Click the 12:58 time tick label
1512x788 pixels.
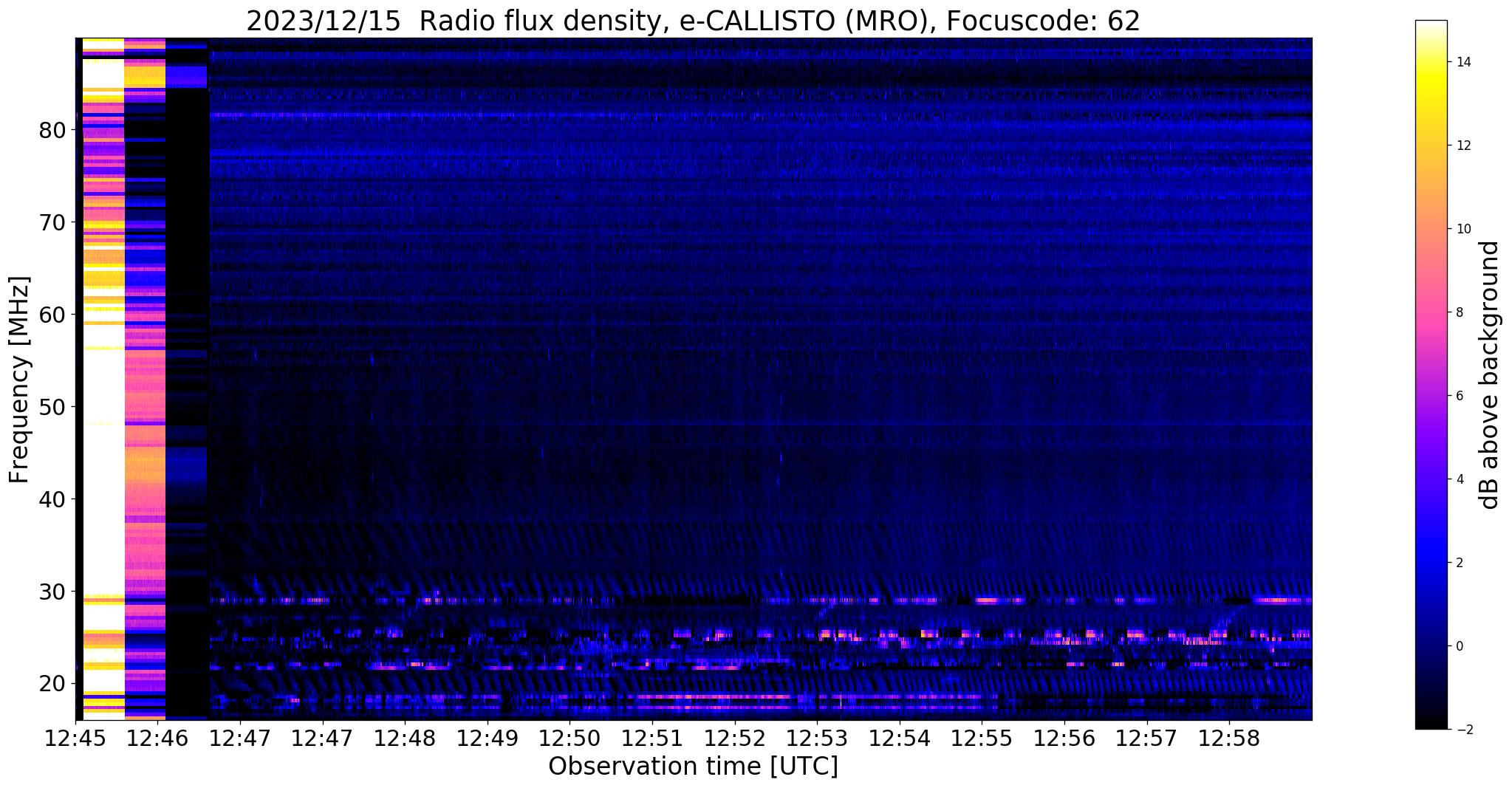(x=1229, y=738)
